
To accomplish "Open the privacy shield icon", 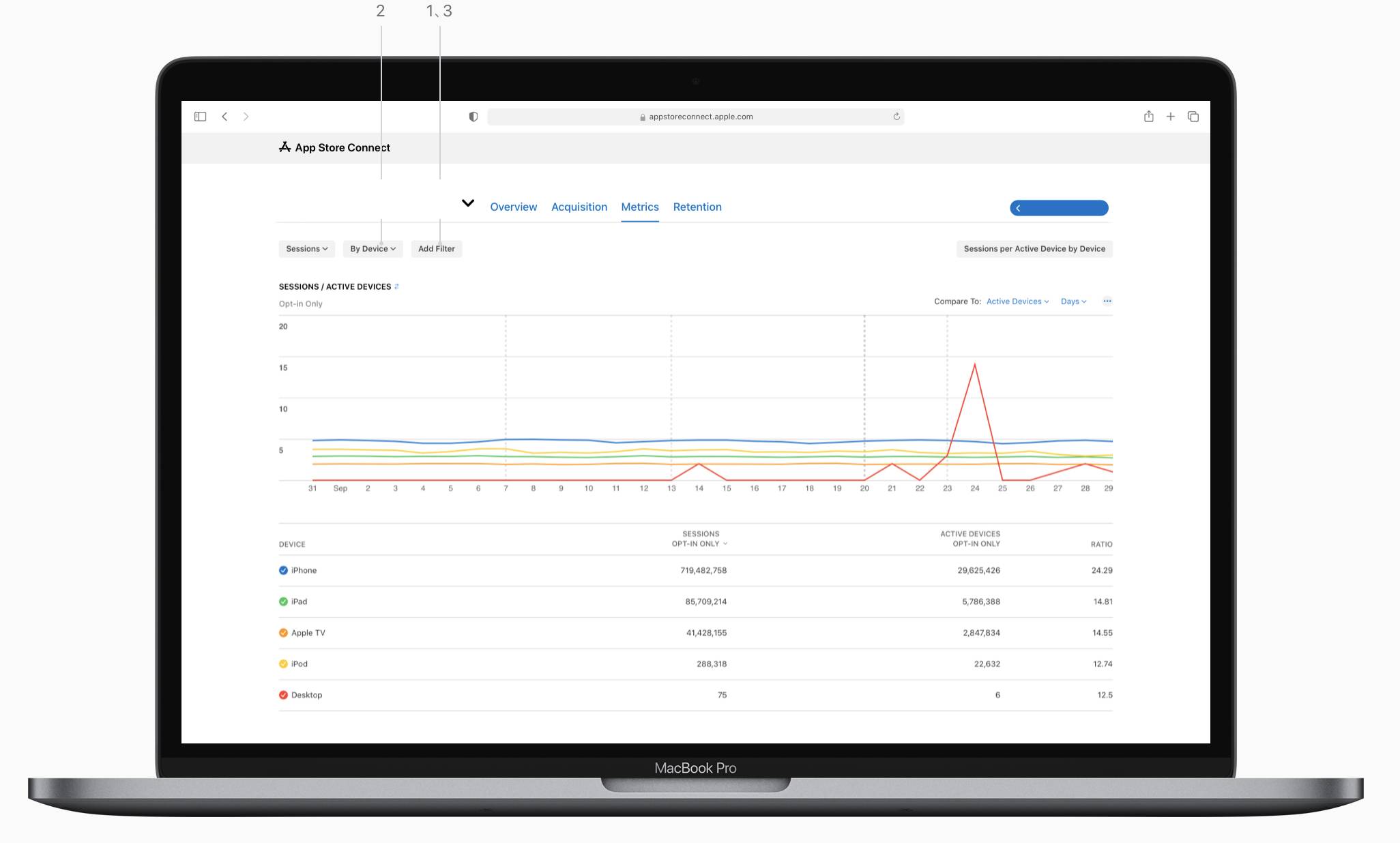I will (473, 117).
